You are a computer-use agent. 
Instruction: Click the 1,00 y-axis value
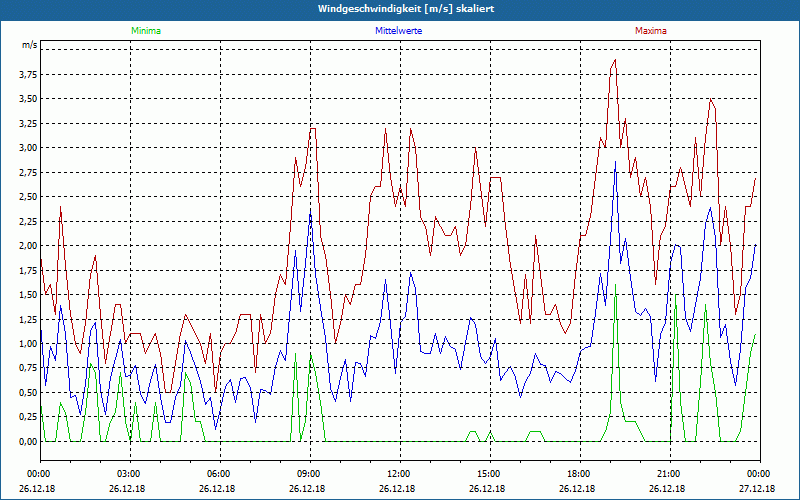point(28,344)
